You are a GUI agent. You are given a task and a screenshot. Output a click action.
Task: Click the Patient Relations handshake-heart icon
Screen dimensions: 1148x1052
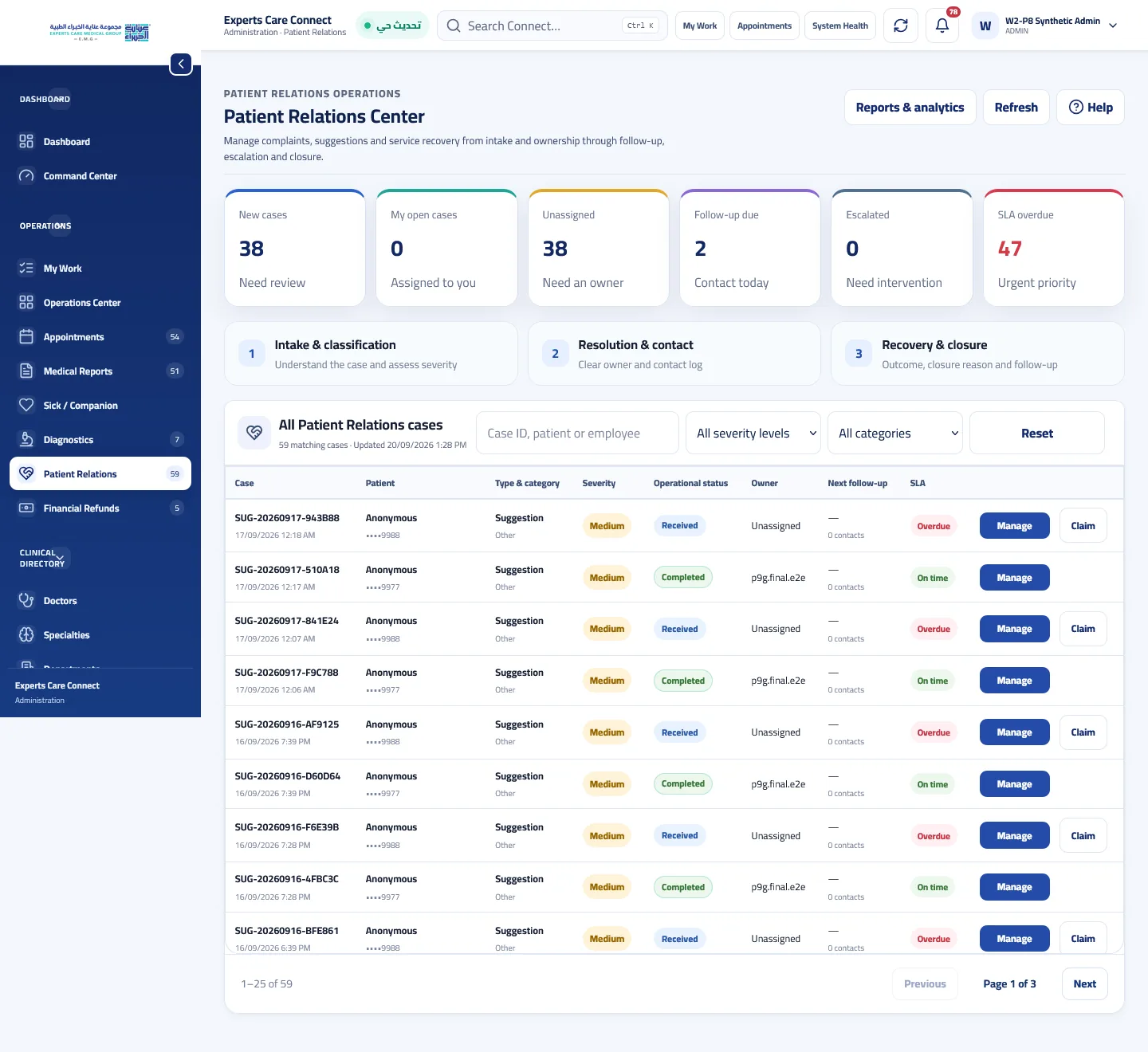(x=26, y=473)
